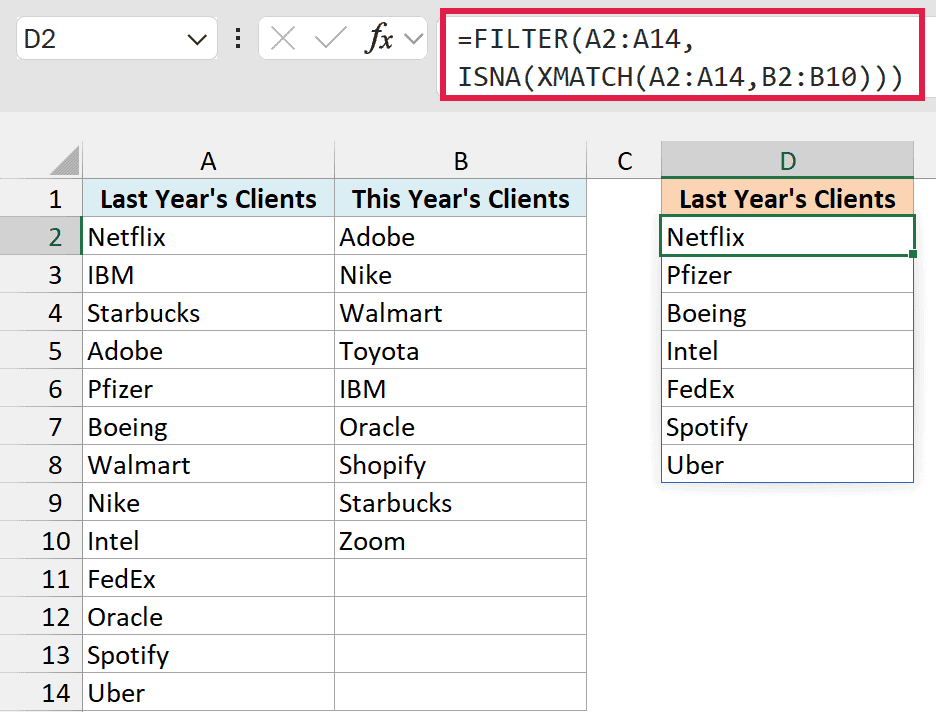
Task: Click the Select All corner triangle
Action: click(x=65, y=160)
